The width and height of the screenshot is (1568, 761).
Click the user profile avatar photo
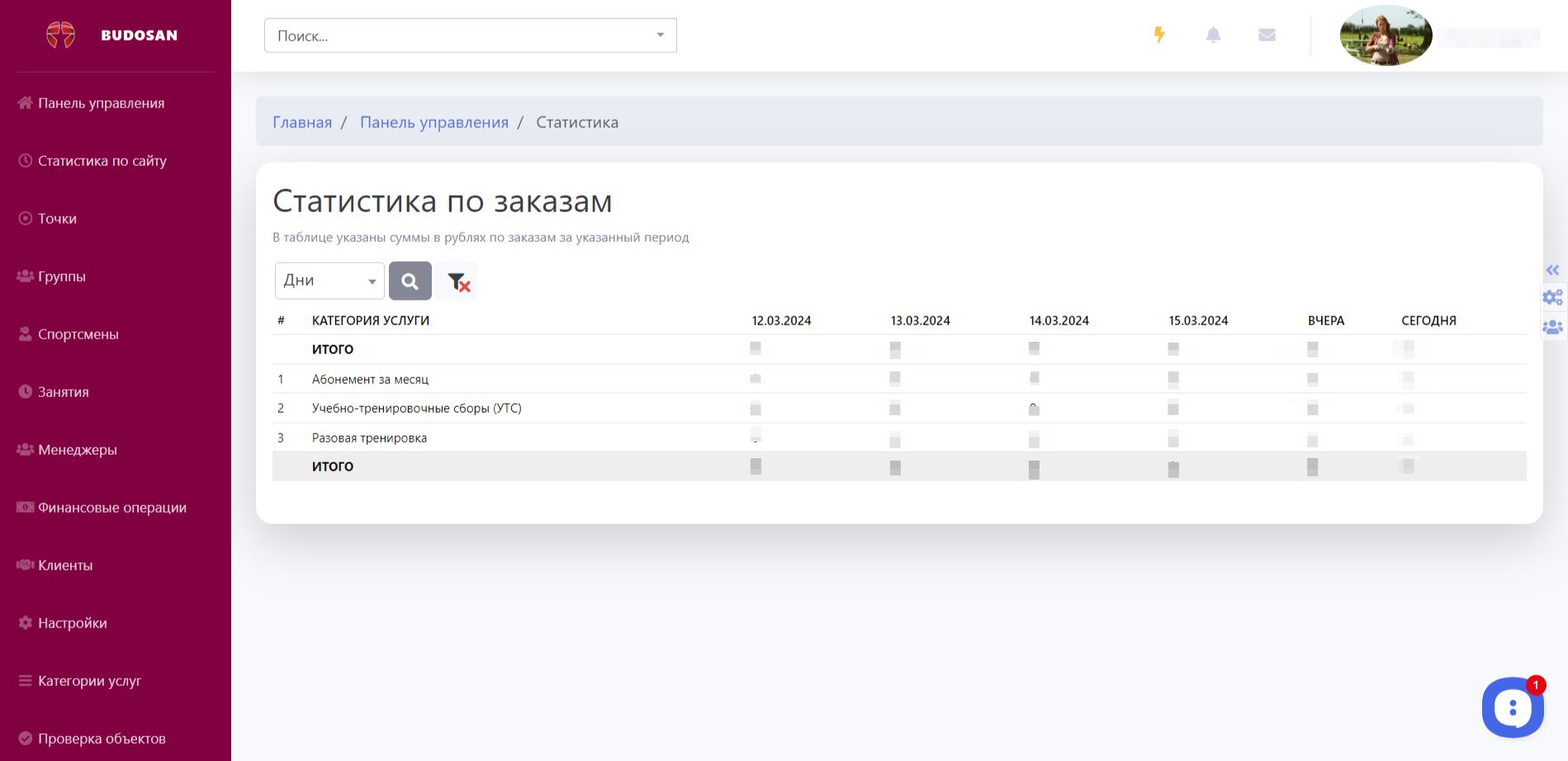(x=1386, y=35)
